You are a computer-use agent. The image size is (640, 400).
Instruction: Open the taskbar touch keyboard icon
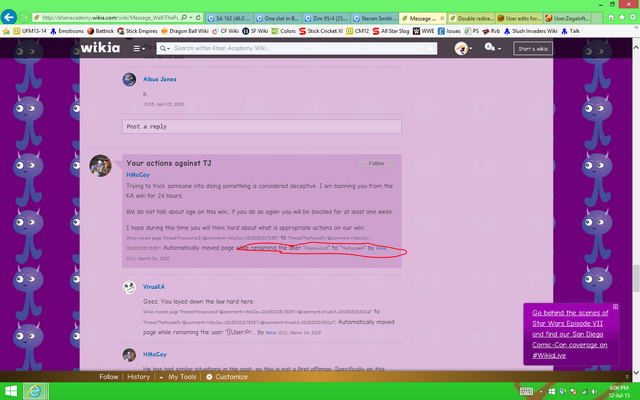coord(527,391)
